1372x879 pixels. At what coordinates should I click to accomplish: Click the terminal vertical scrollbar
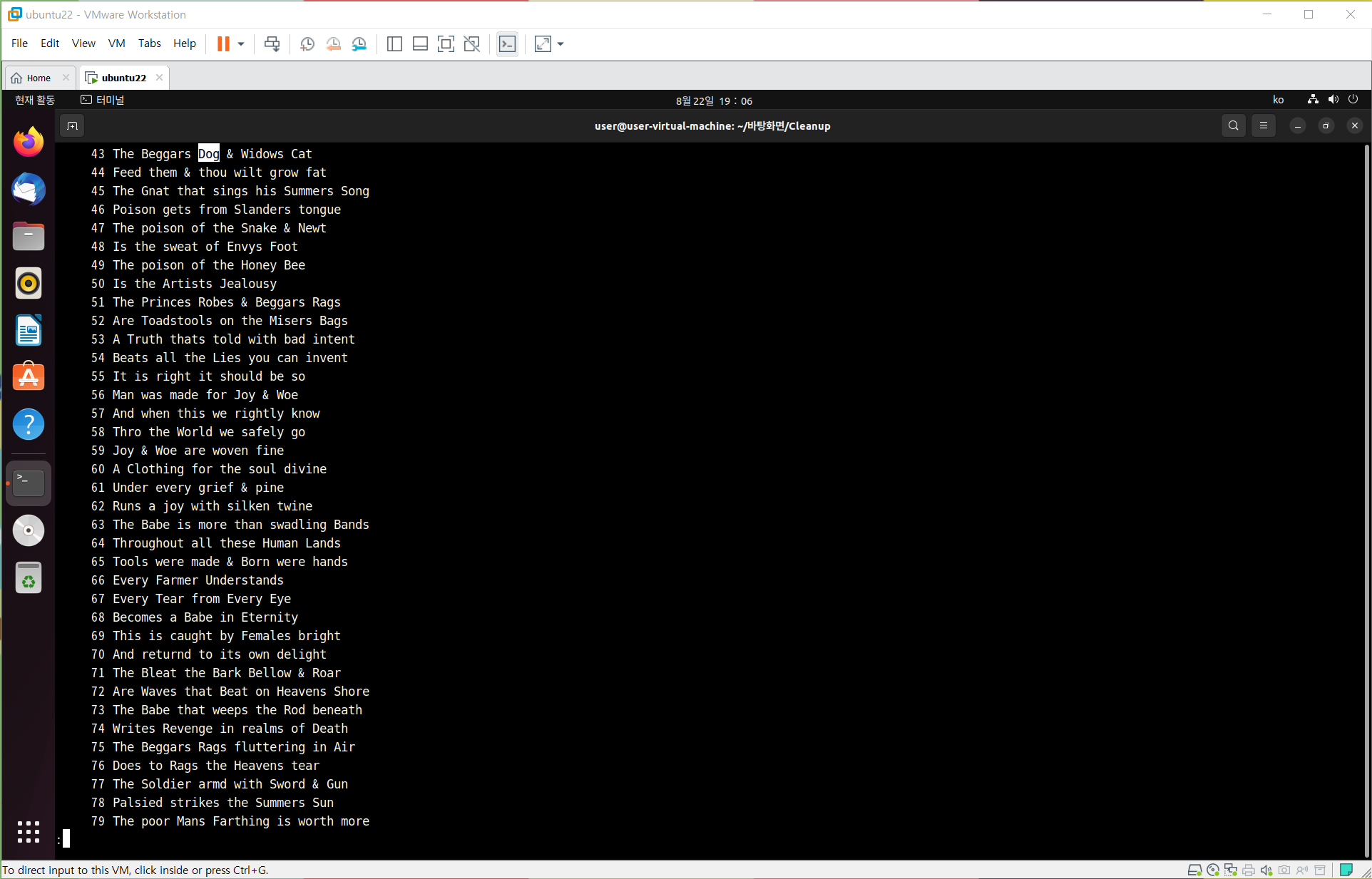point(1366,499)
